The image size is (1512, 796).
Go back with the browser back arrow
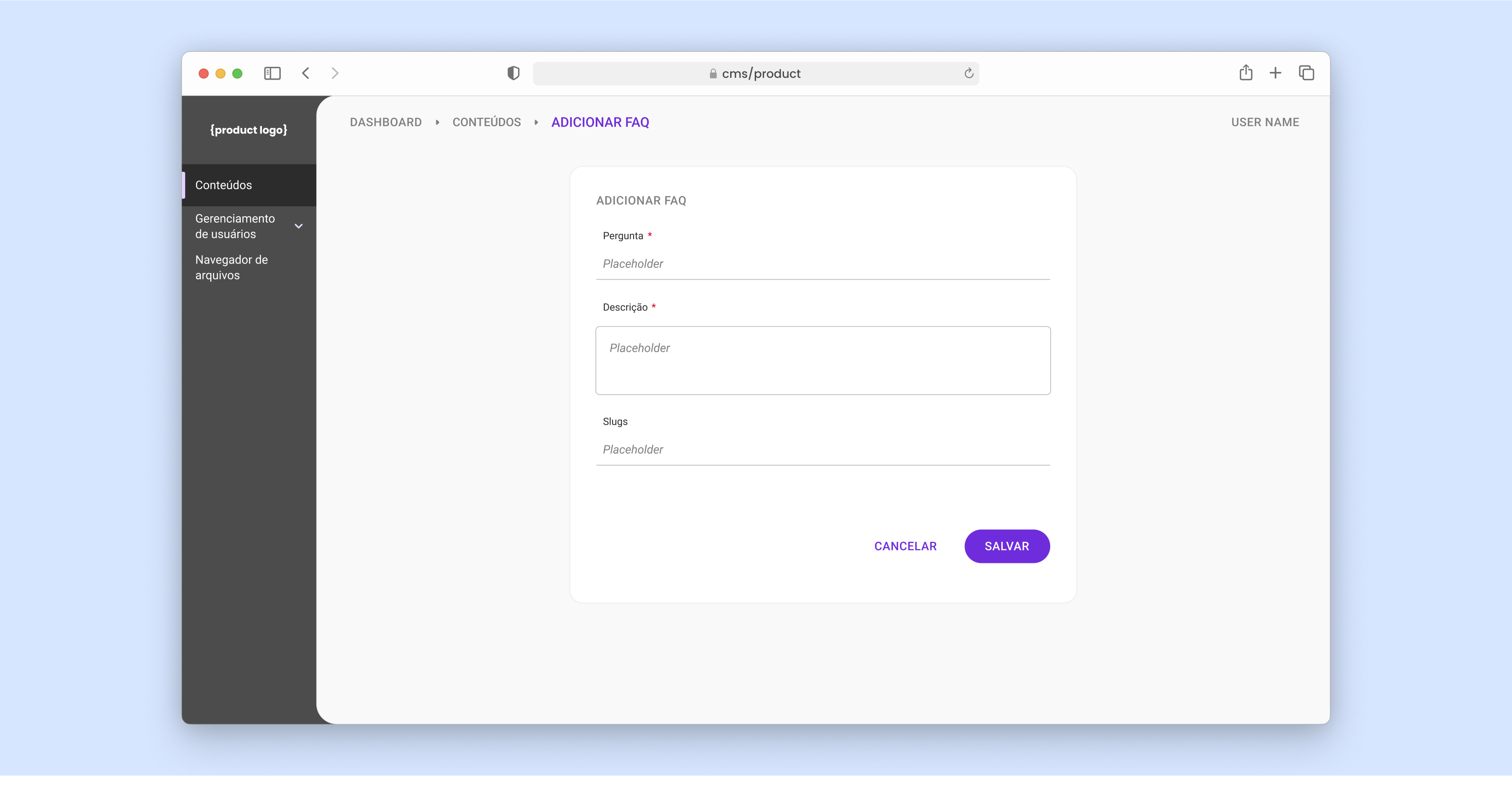306,73
